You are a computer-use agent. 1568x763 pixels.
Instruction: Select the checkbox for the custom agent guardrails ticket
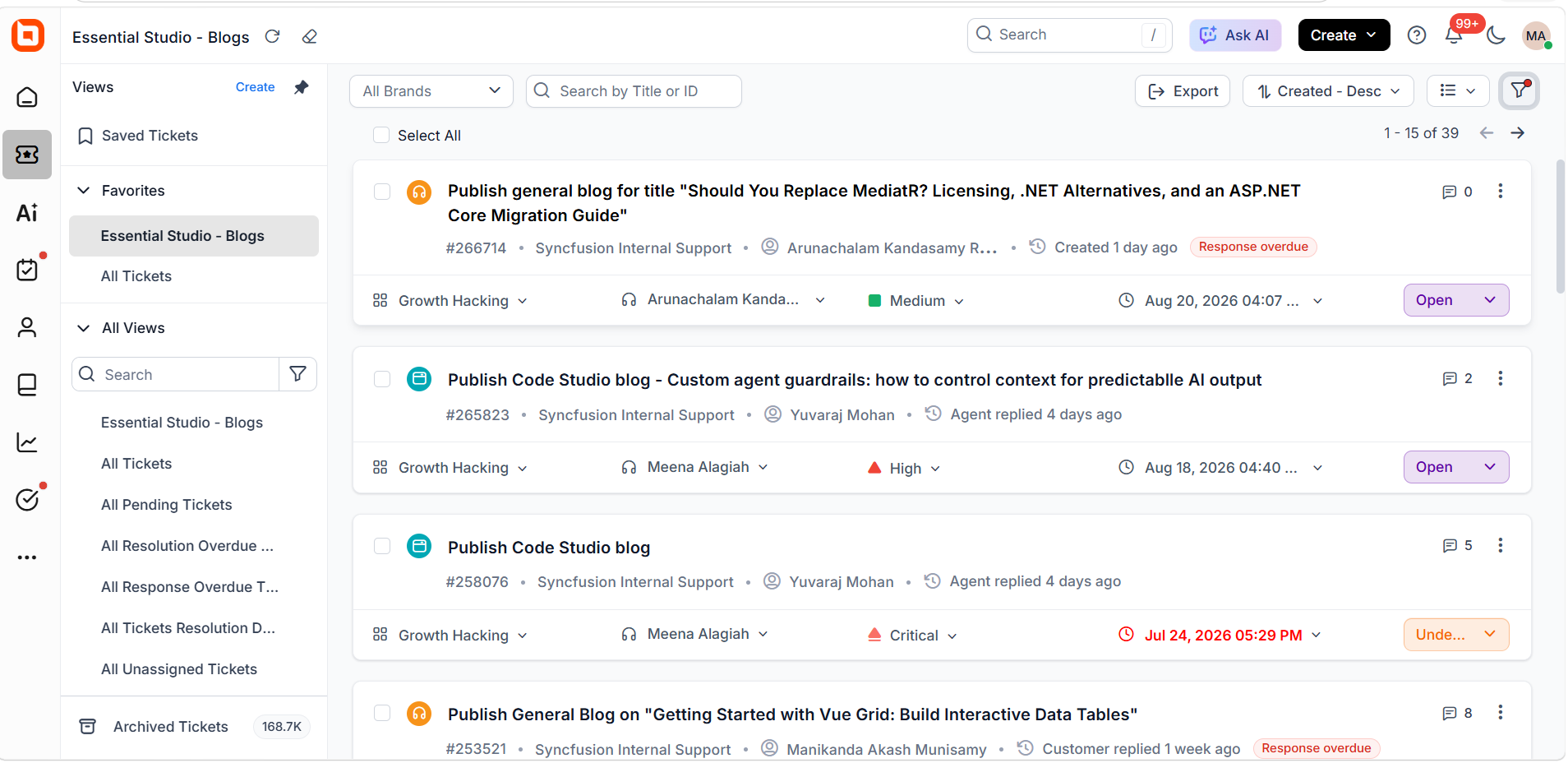382,379
